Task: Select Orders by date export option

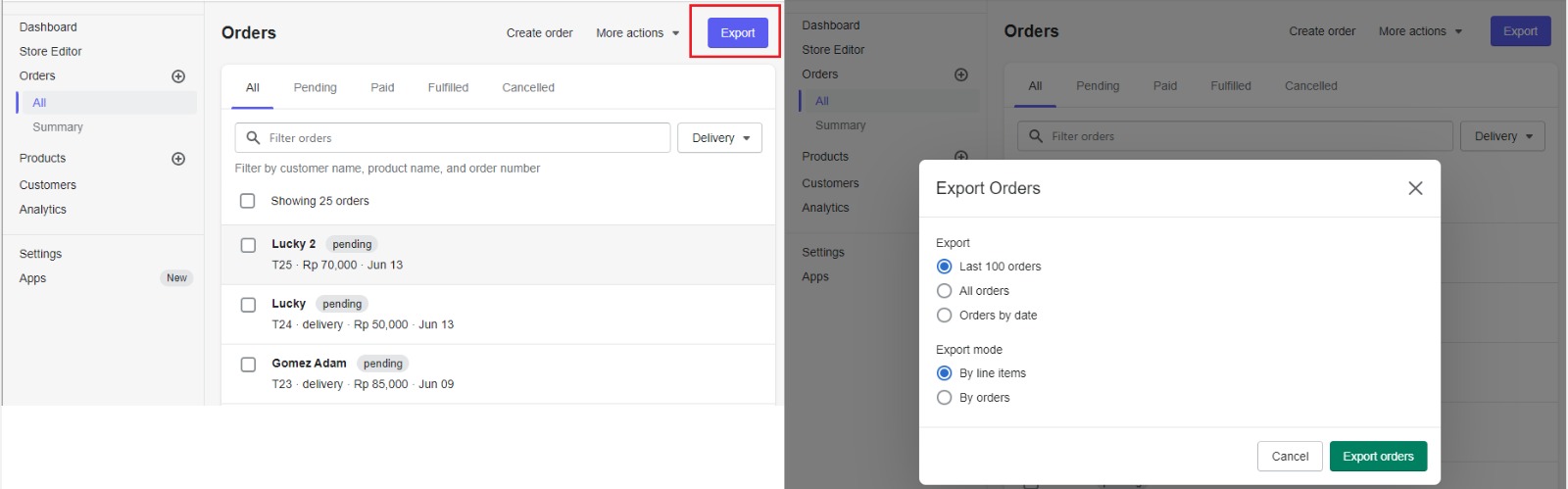Action: pyautogui.click(x=945, y=316)
